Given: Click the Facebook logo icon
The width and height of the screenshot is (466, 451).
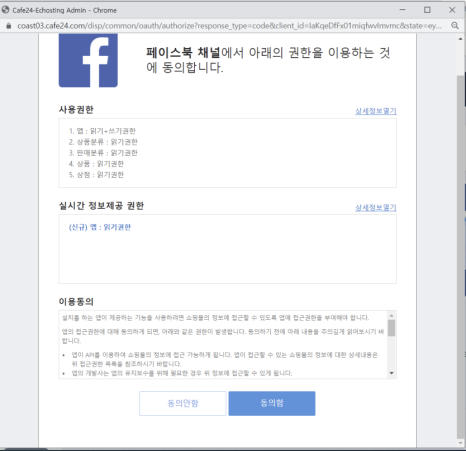Looking at the screenshot, I should (88, 60).
